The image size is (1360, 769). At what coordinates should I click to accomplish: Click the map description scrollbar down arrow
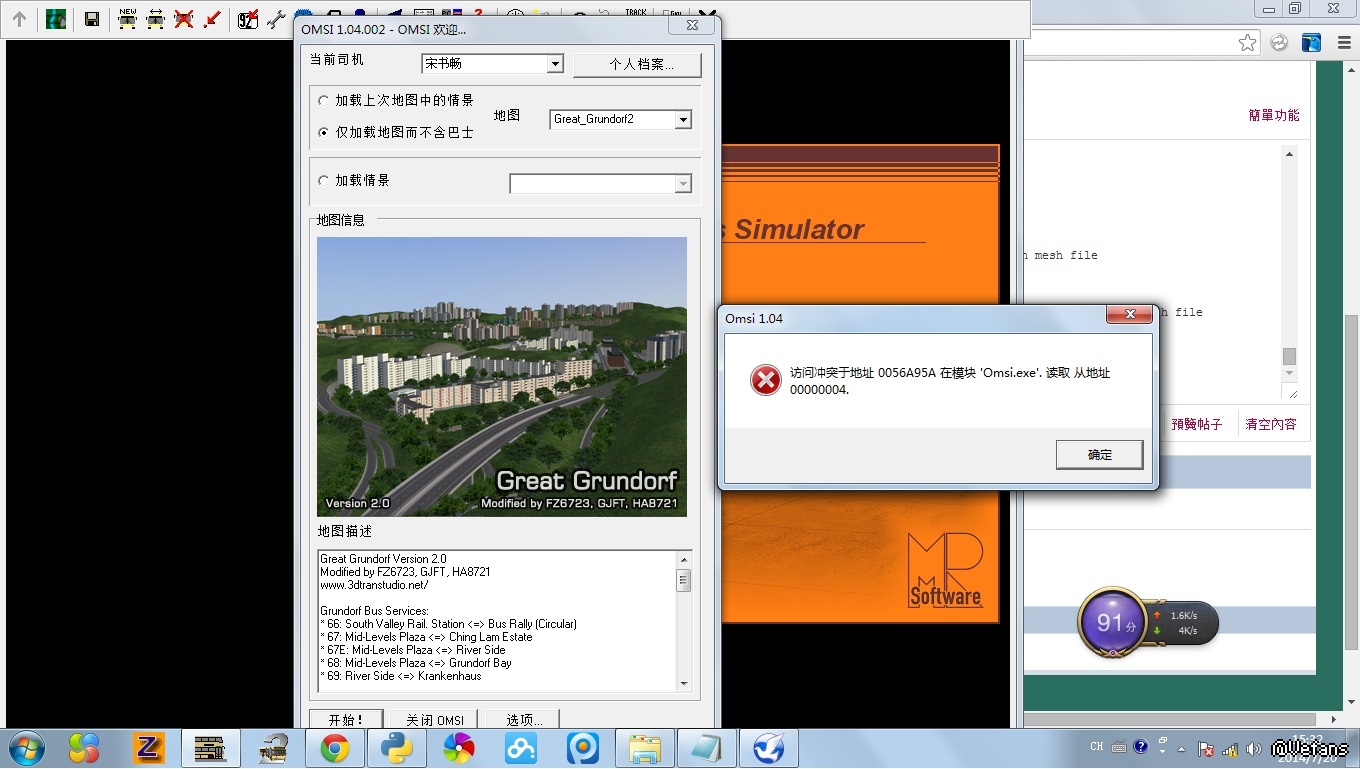684,684
